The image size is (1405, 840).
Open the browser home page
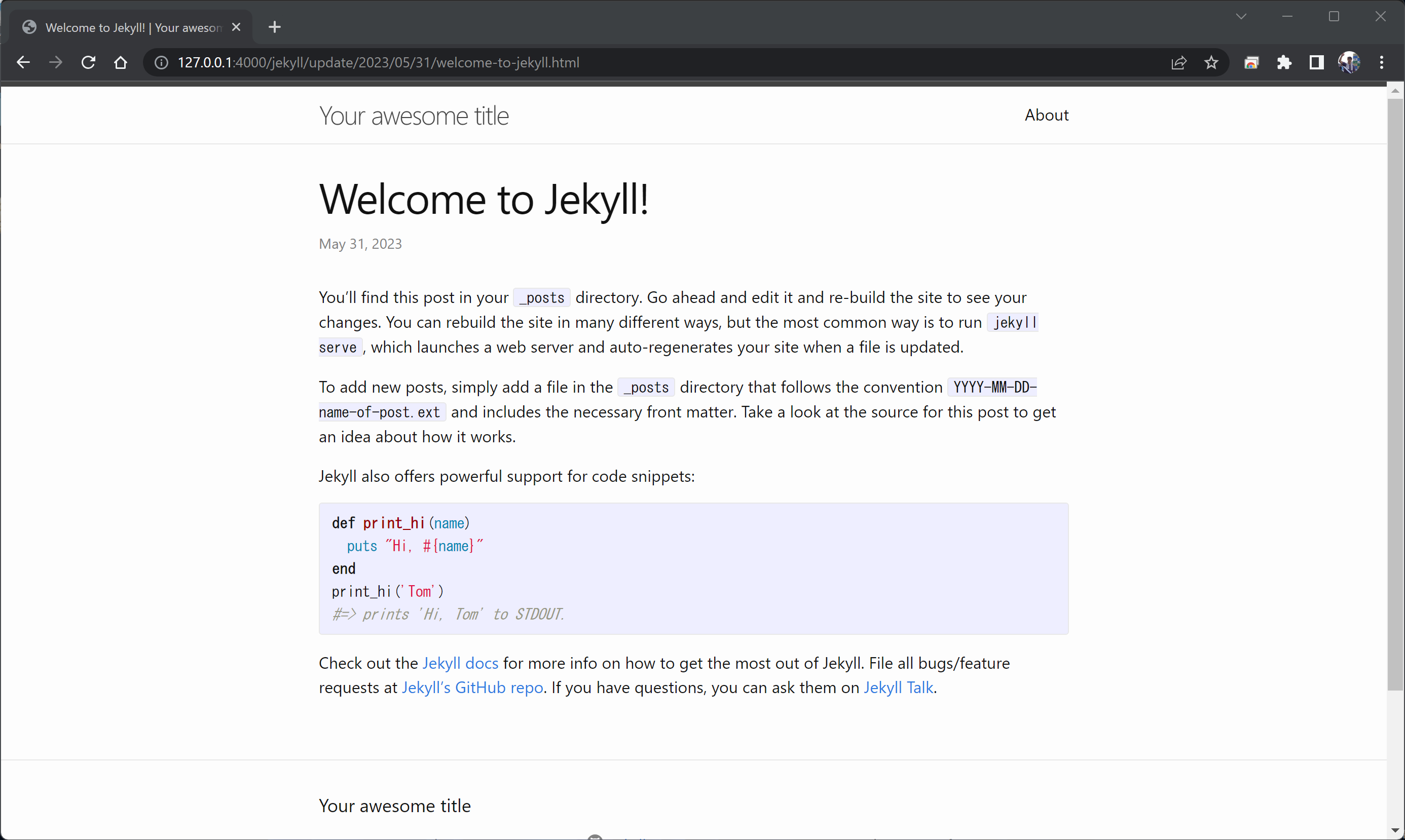[x=121, y=62]
